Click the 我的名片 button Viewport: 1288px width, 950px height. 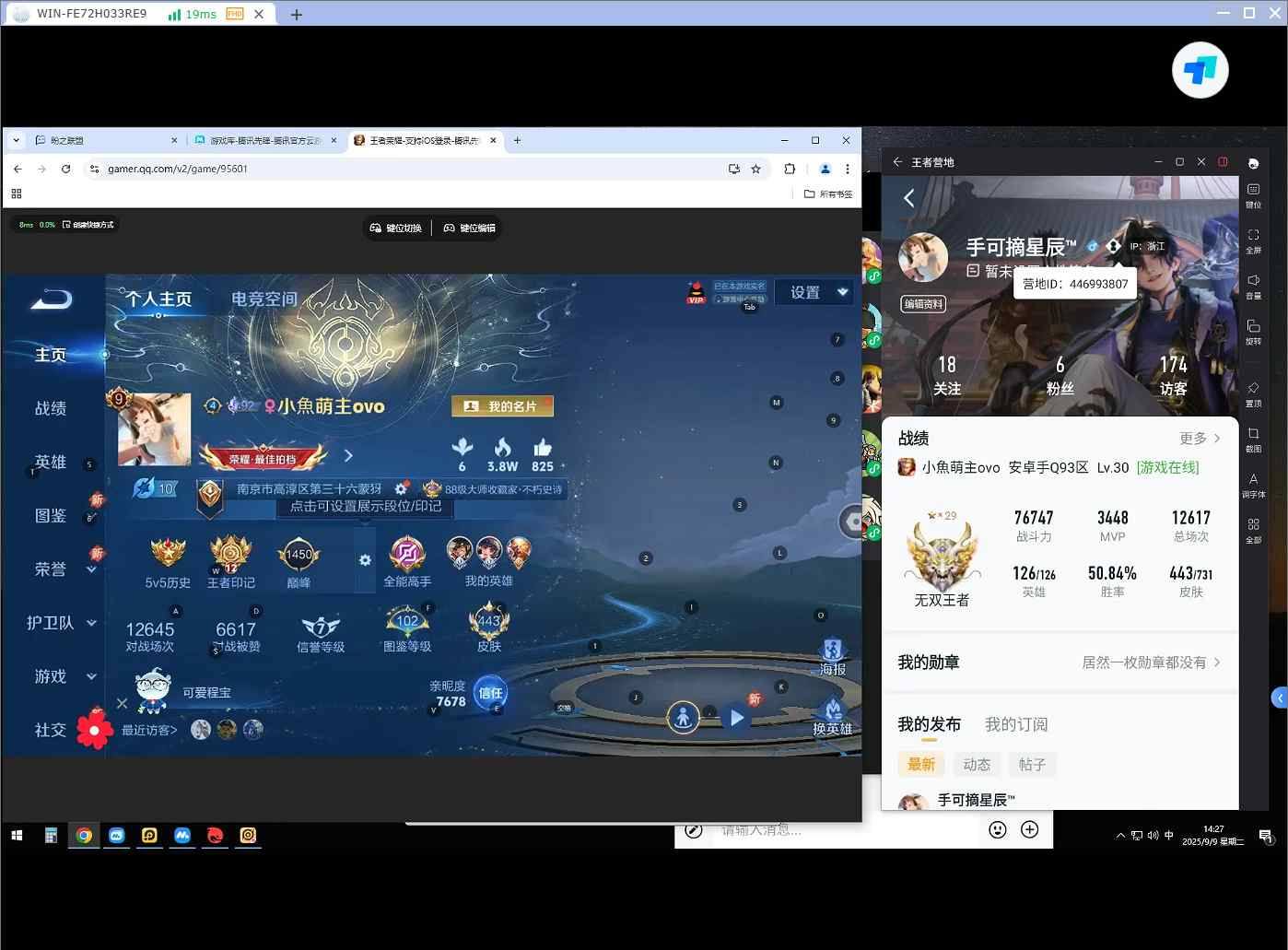point(502,406)
